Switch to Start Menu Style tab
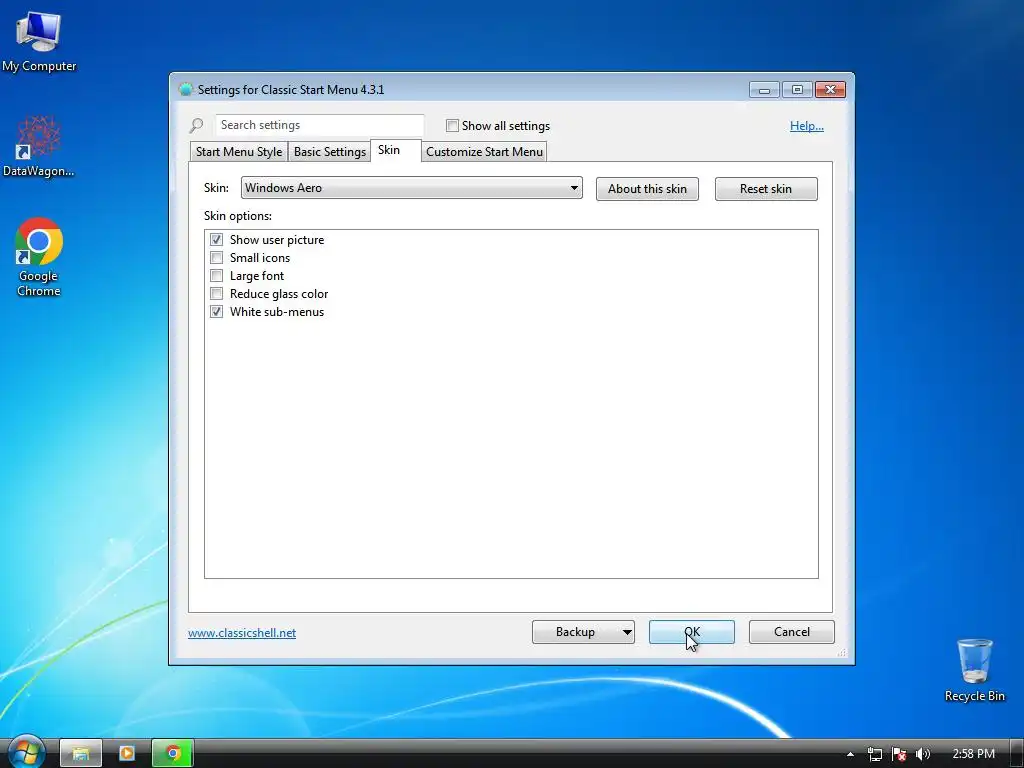Screen dimensions: 1024x768 (238, 152)
